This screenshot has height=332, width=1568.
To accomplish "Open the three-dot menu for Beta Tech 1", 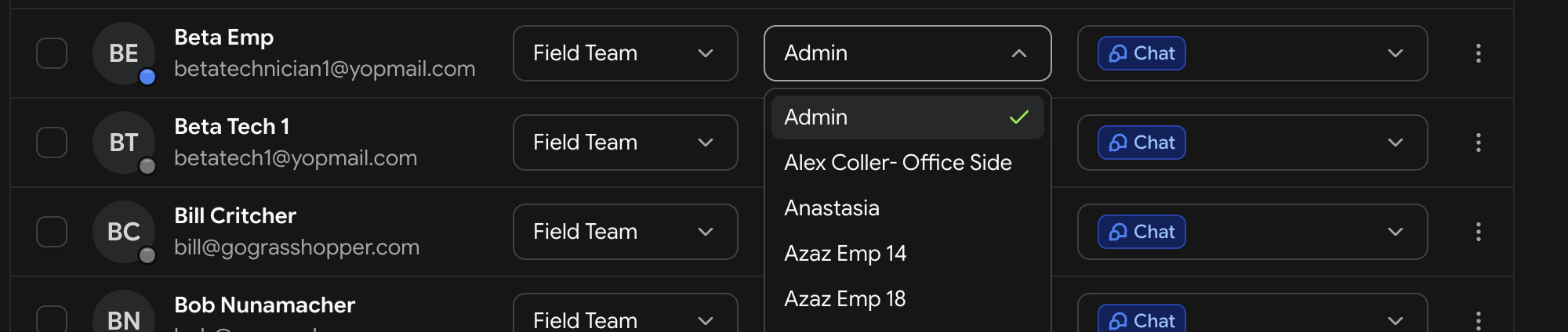I will point(1478,143).
